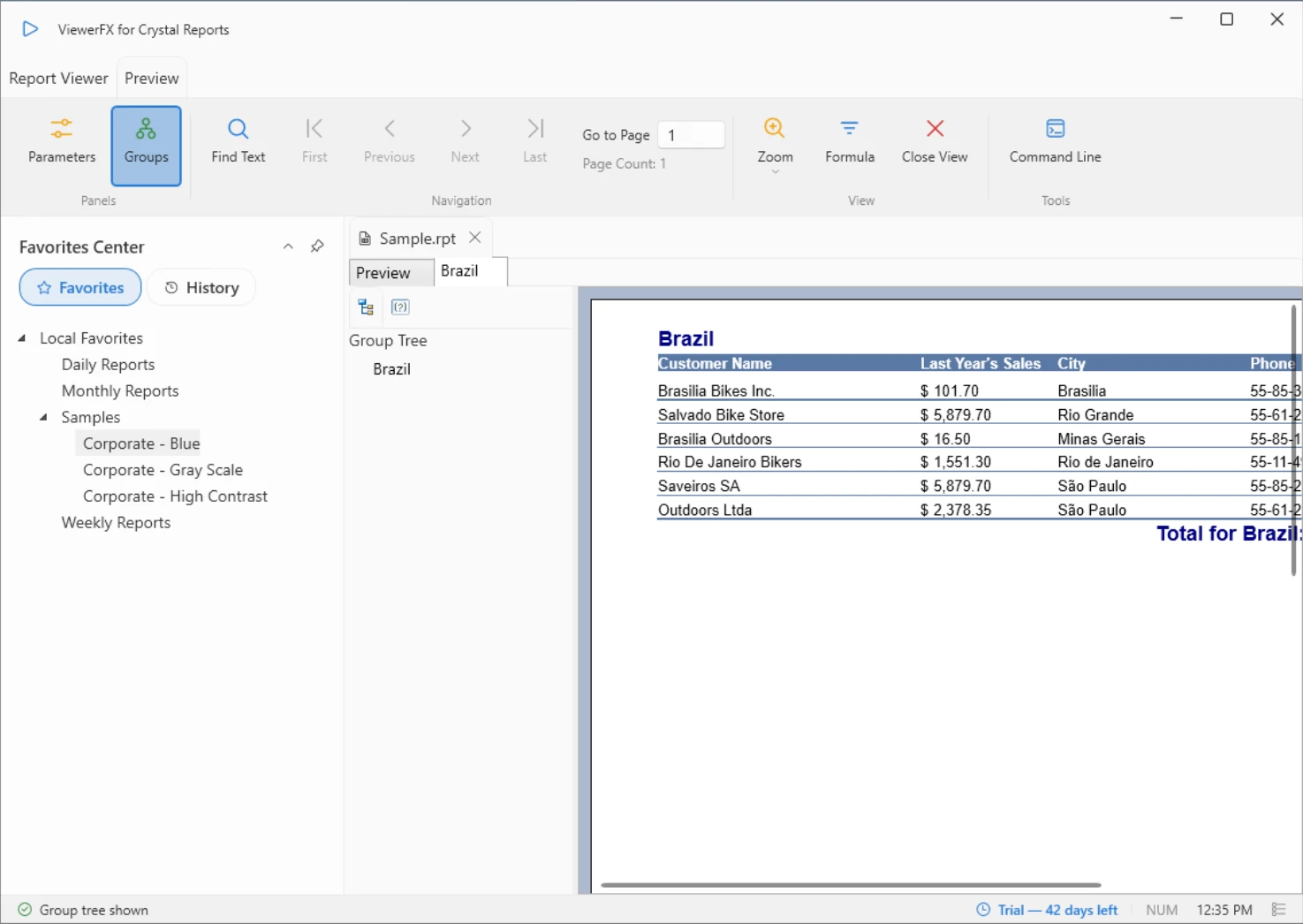The image size is (1303, 924).
Task: Open Monthly Reports favorite
Action: tap(120, 391)
